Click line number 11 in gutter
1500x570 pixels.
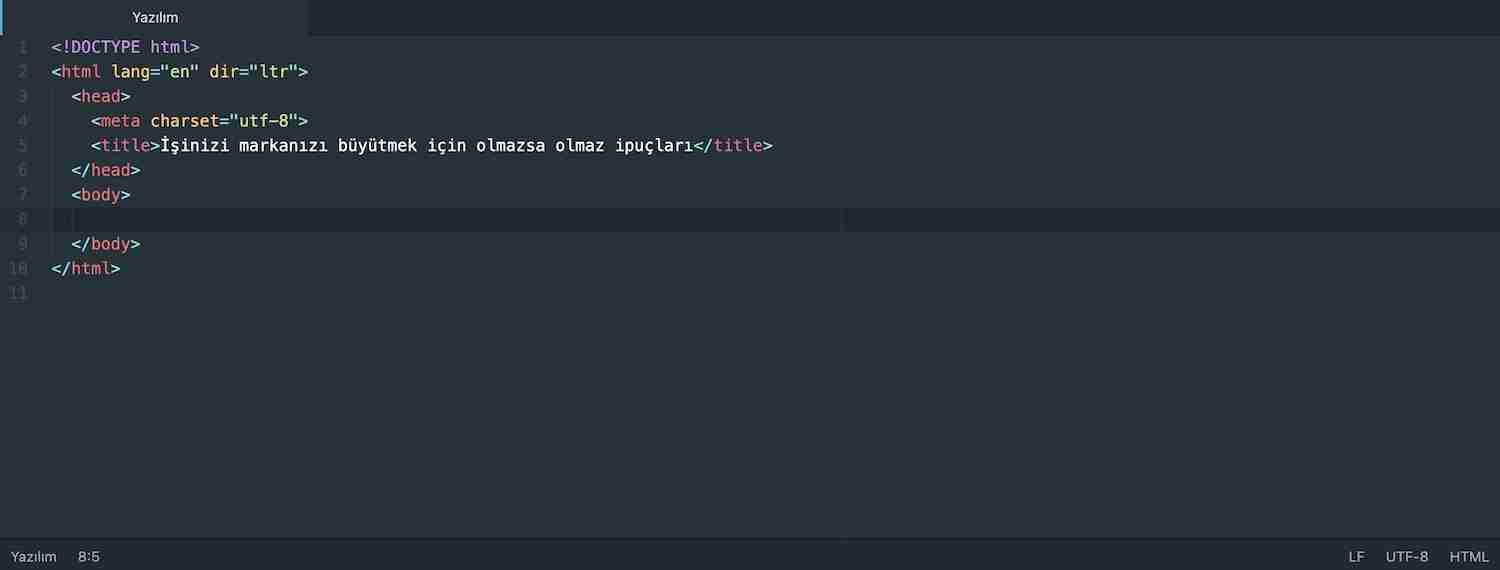pyautogui.click(x=18, y=293)
